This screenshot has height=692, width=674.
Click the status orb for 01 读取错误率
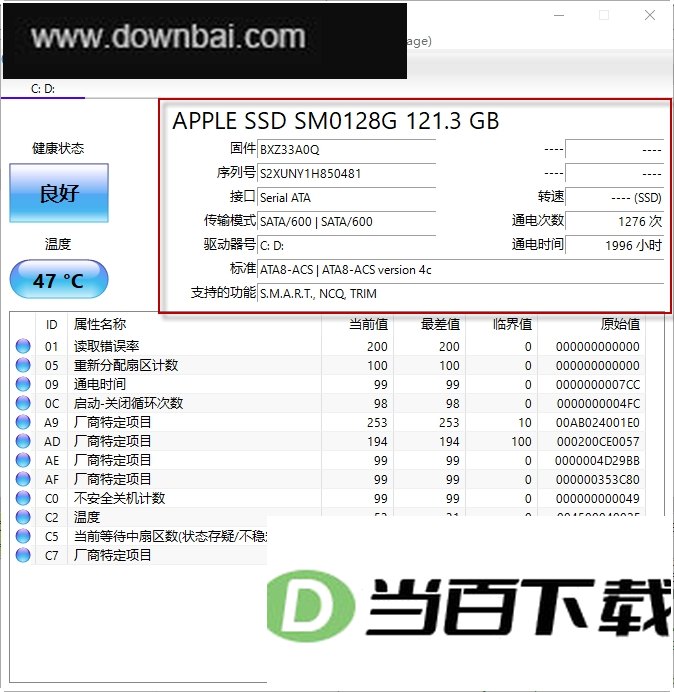click(x=23, y=346)
